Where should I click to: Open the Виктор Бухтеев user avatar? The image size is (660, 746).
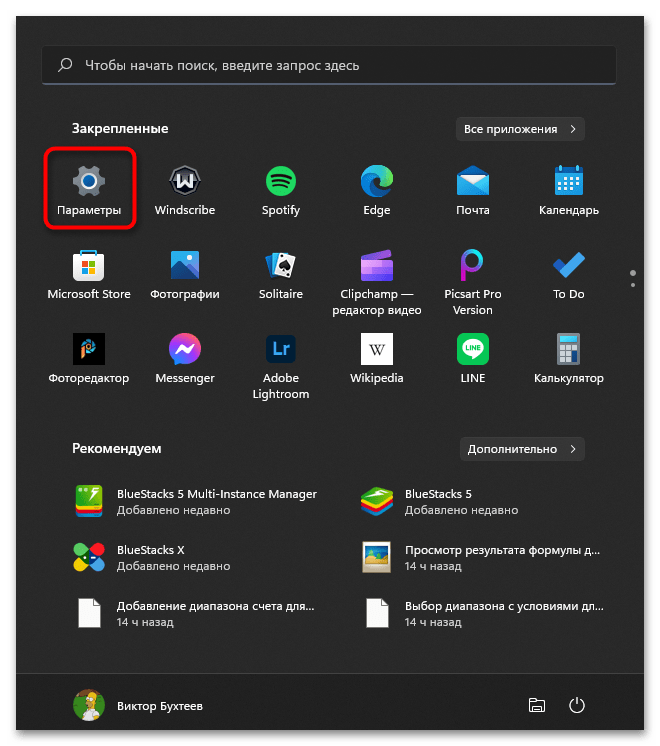(x=89, y=705)
